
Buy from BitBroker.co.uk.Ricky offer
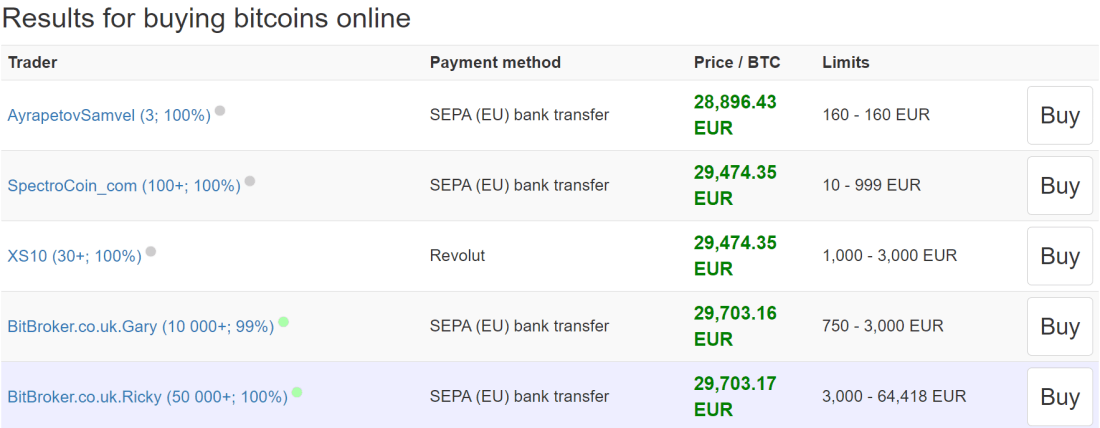click(x=1060, y=396)
